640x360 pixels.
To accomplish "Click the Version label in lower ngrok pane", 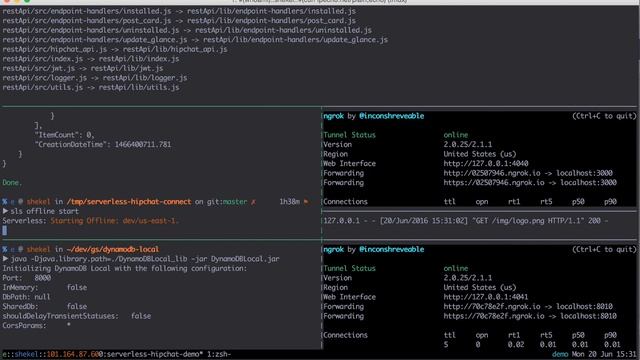I will (x=337, y=278).
